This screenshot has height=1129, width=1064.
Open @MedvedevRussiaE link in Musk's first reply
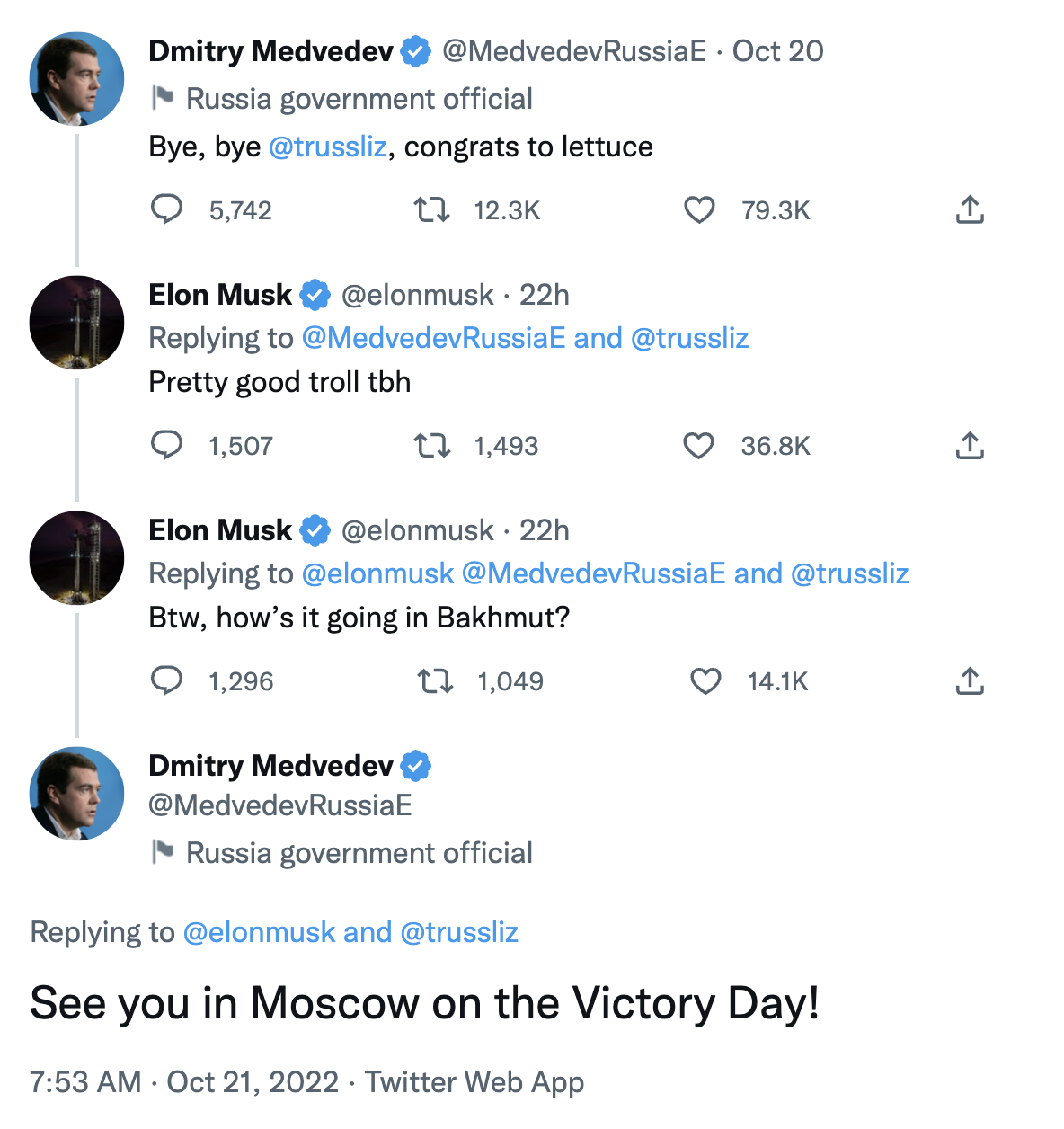pos(434,338)
